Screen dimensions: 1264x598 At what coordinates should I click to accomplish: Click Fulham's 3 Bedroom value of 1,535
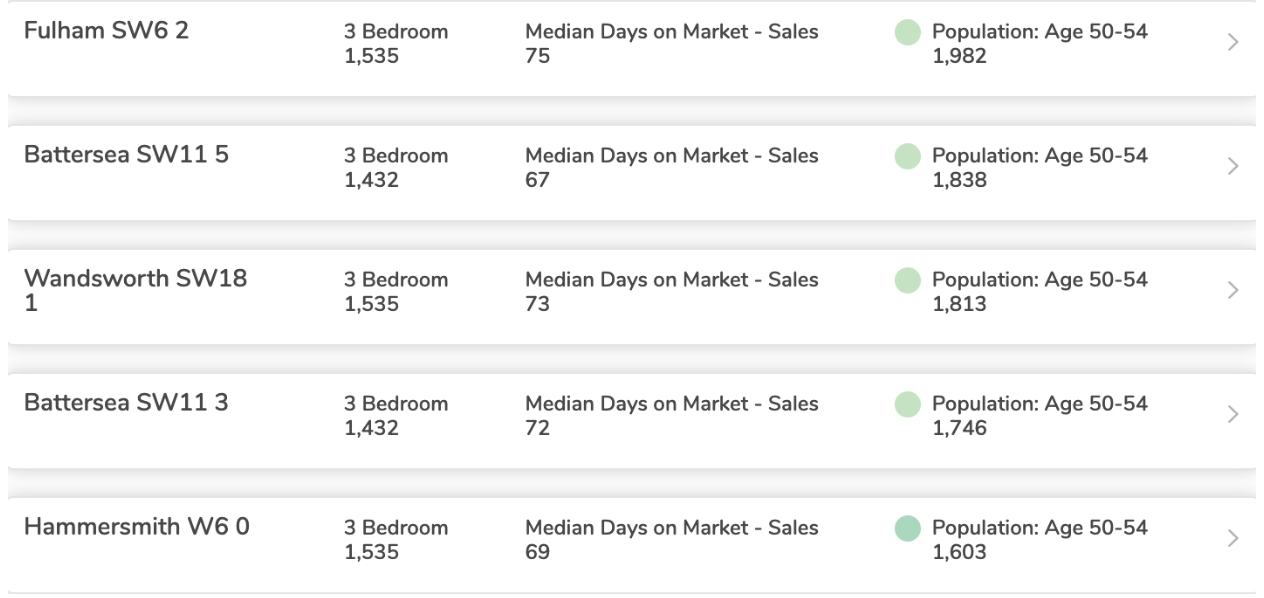[x=371, y=56]
